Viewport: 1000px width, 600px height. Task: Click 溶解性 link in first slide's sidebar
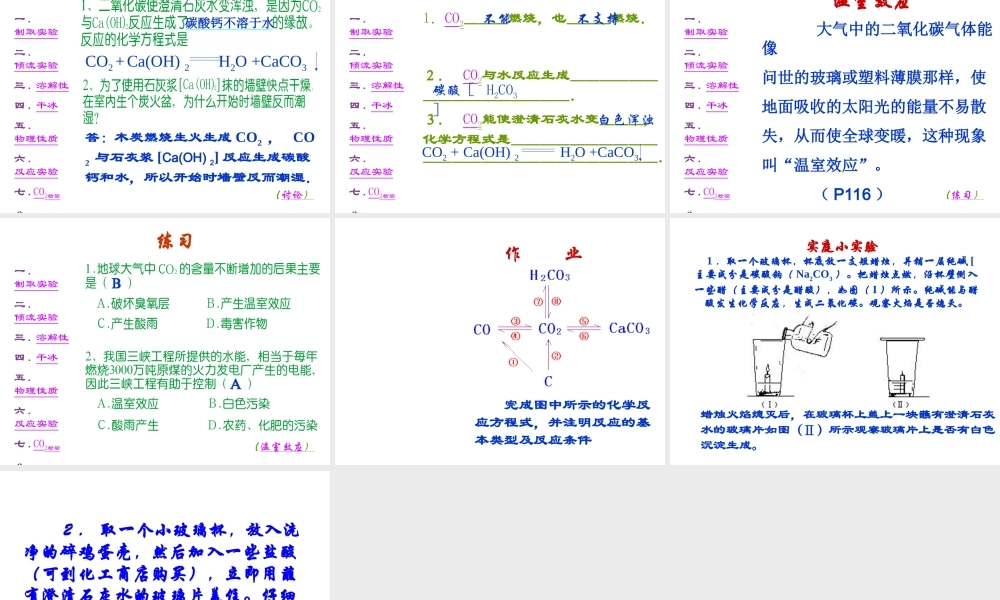click(x=52, y=85)
